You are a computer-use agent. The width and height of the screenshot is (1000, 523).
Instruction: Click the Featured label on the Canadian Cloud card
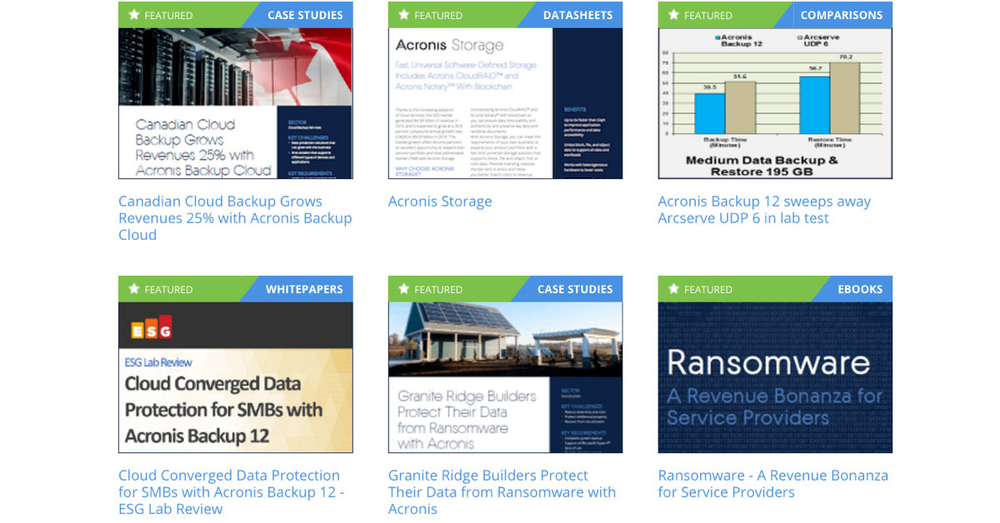[168, 15]
